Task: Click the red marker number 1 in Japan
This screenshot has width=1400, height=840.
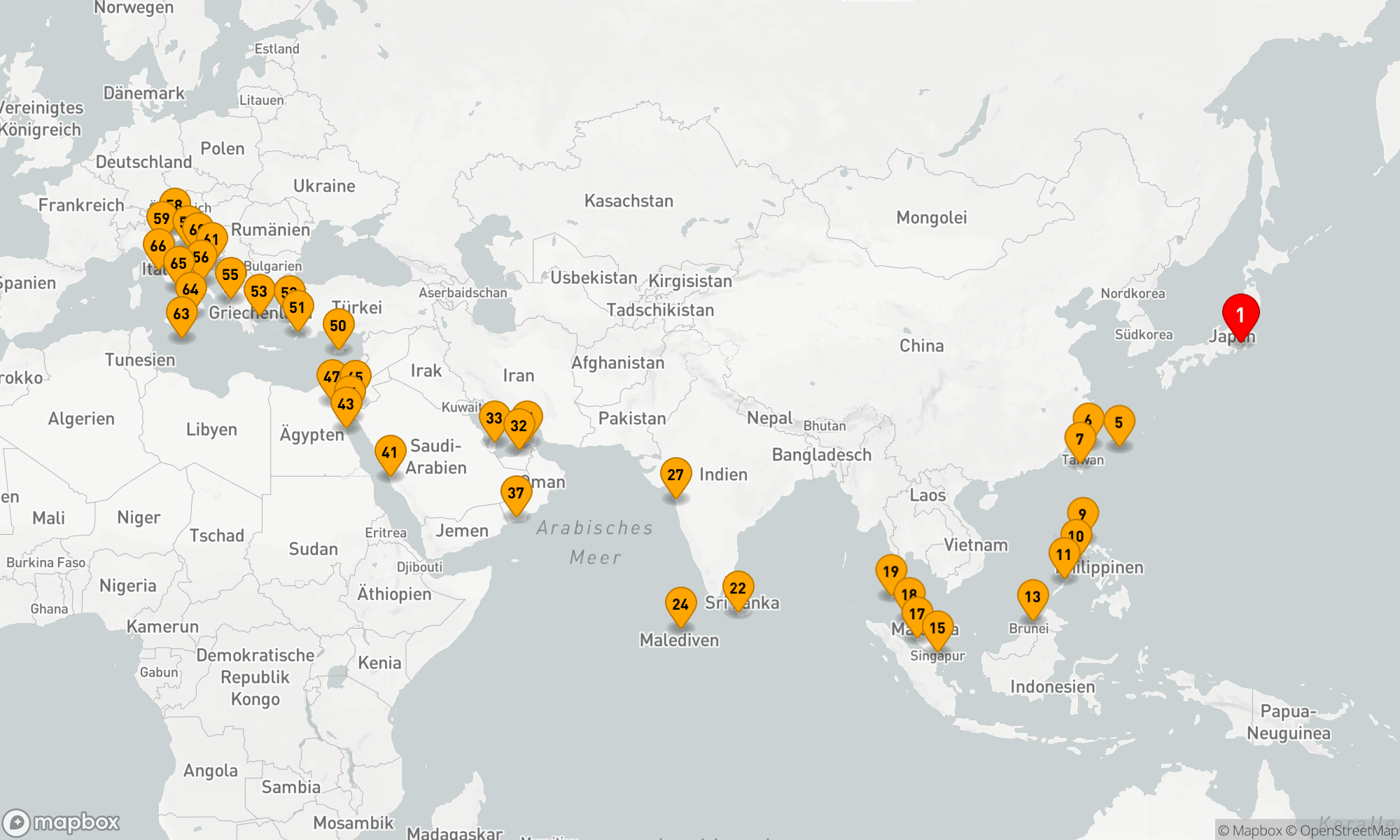Action: click(1240, 316)
